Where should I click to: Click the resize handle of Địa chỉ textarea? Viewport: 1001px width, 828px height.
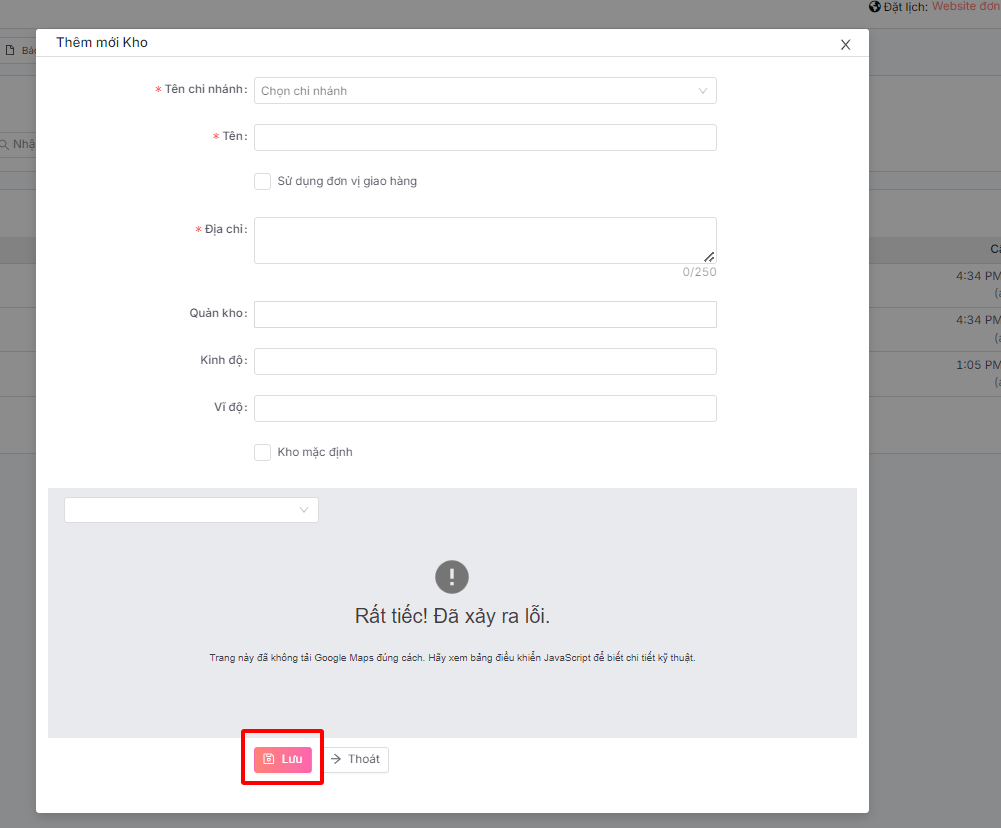pos(709,256)
